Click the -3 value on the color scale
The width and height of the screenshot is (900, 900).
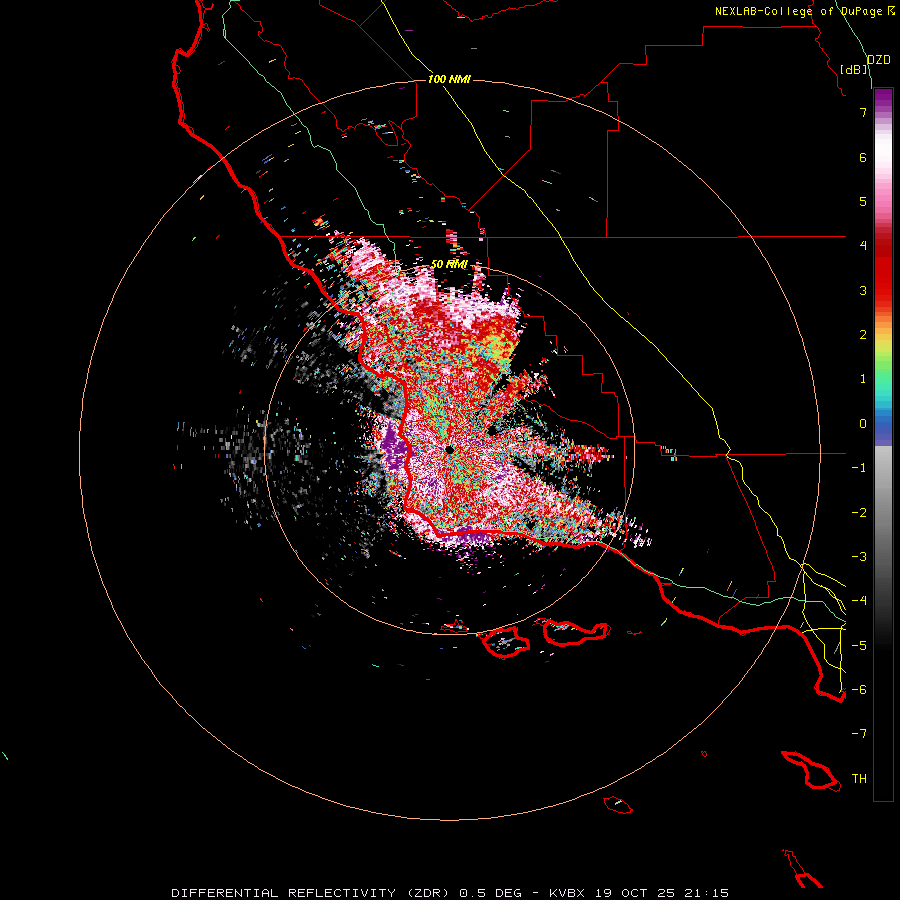pyautogui.click(x=859, y=557)
